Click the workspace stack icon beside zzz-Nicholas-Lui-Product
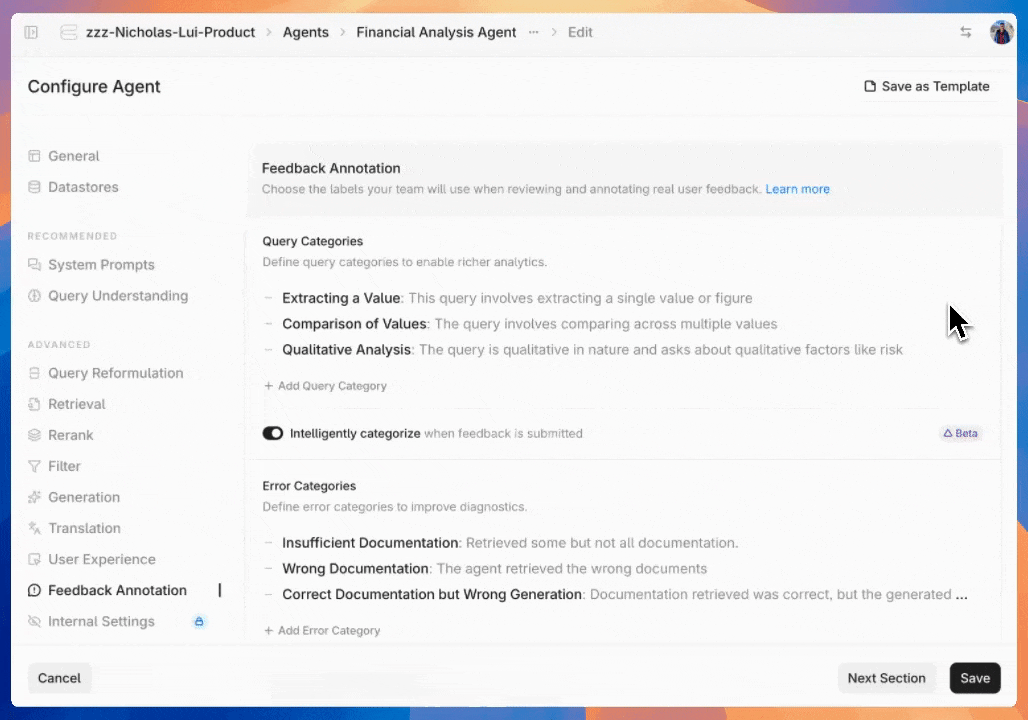1028x720 pixels. (69, 32)
